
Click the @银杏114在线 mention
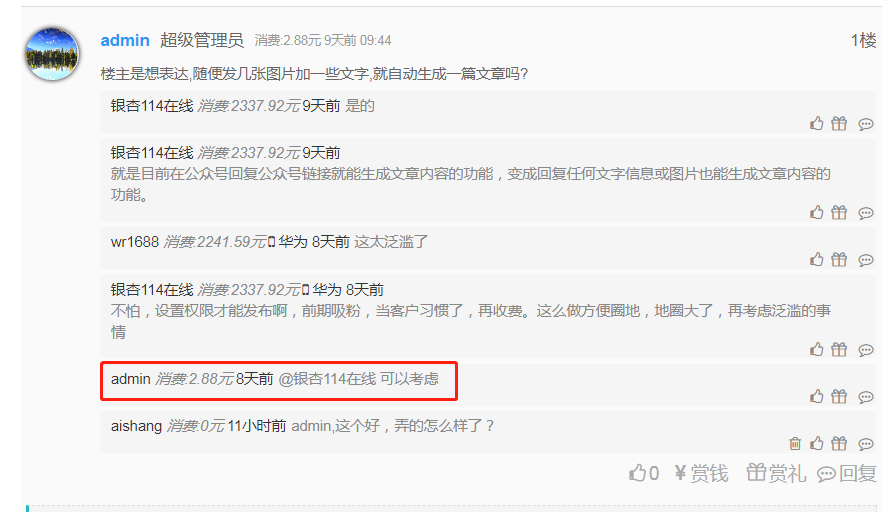pyautogui.click(x=327, y=379)
